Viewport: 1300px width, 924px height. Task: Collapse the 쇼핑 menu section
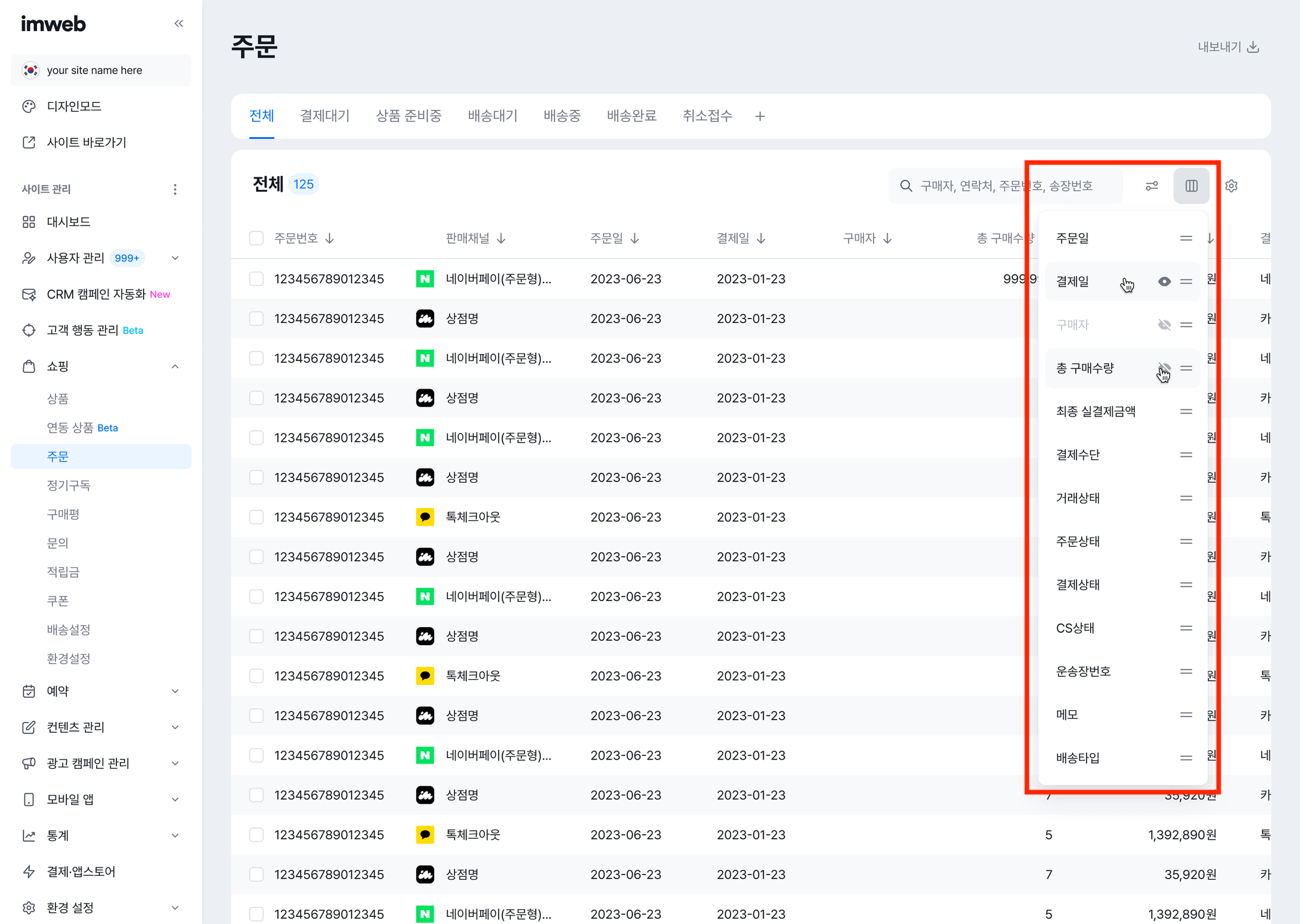(175, 366)
